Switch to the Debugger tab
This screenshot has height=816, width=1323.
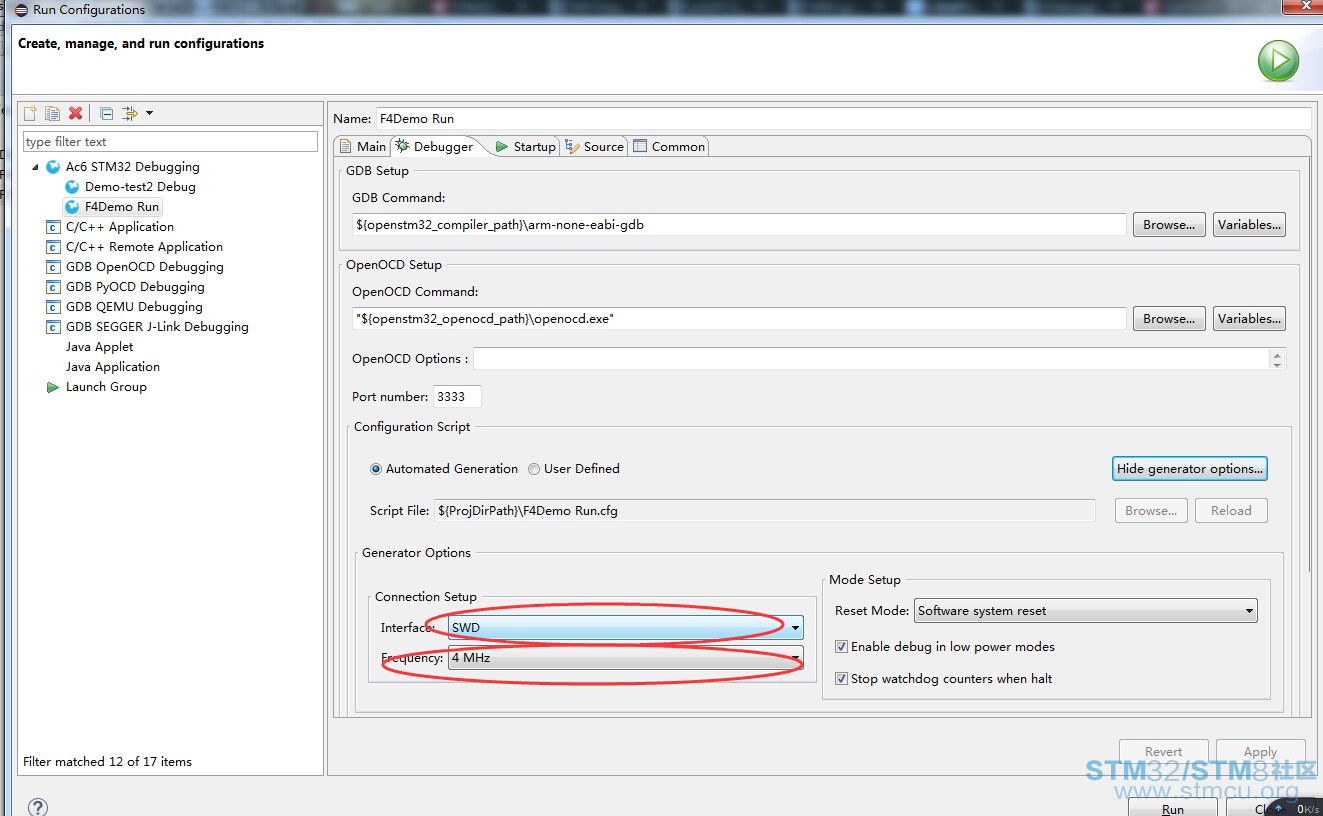pyautogui.click(x=434, y=146)
